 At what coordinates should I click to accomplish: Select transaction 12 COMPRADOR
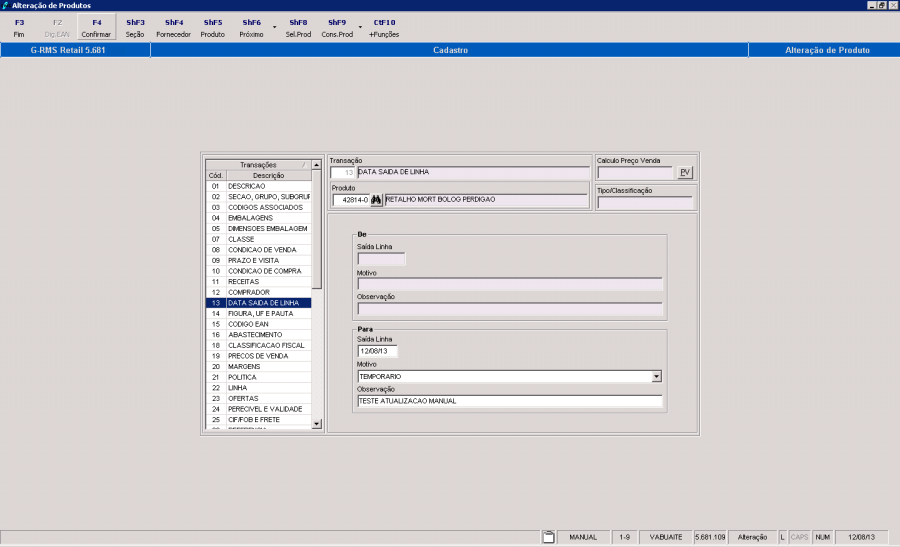(258, 292)
